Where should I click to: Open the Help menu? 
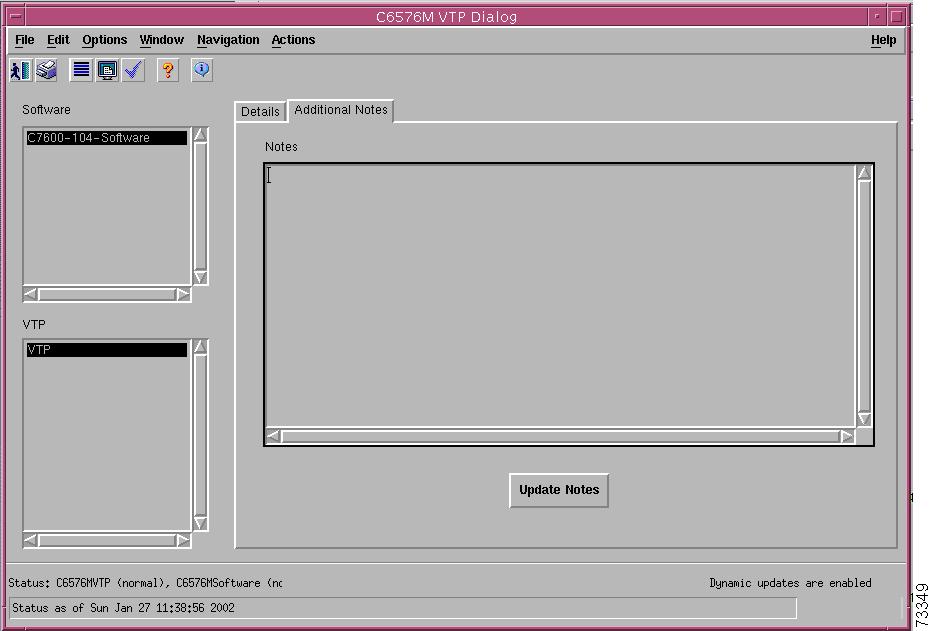pos(884,40)
